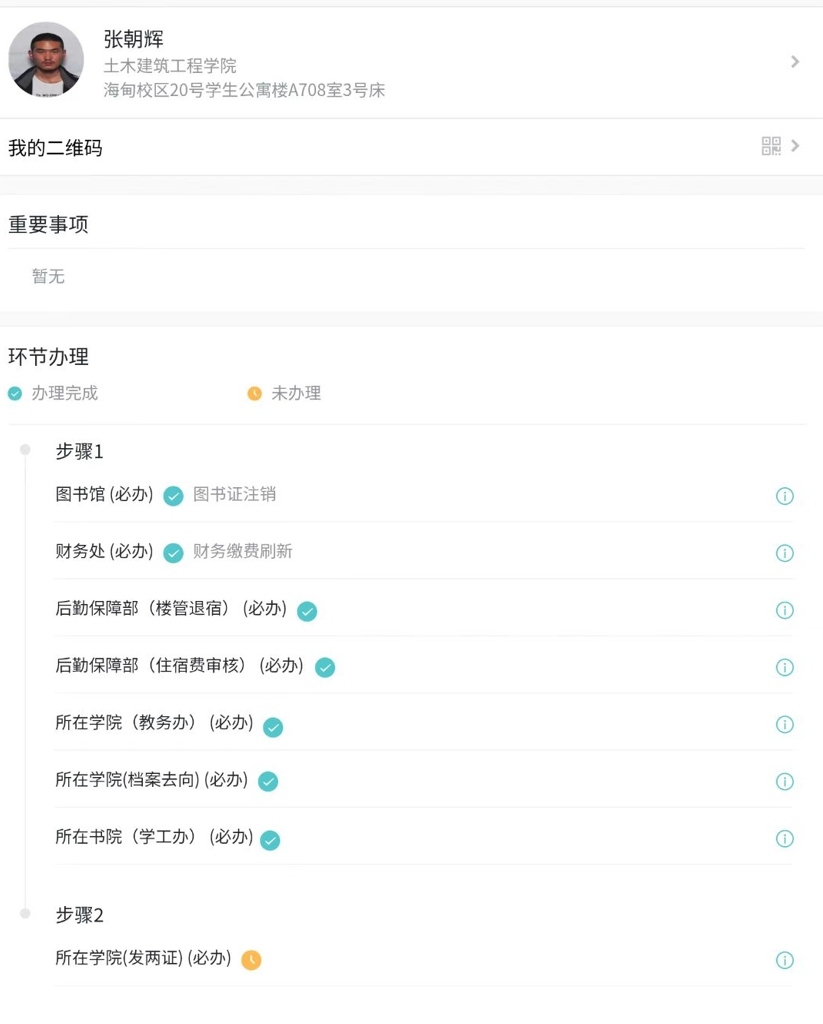Viewport: 823px width, 1024px height.
Task: Tap info icon for 学工办 row
Action: click(785, 838)
